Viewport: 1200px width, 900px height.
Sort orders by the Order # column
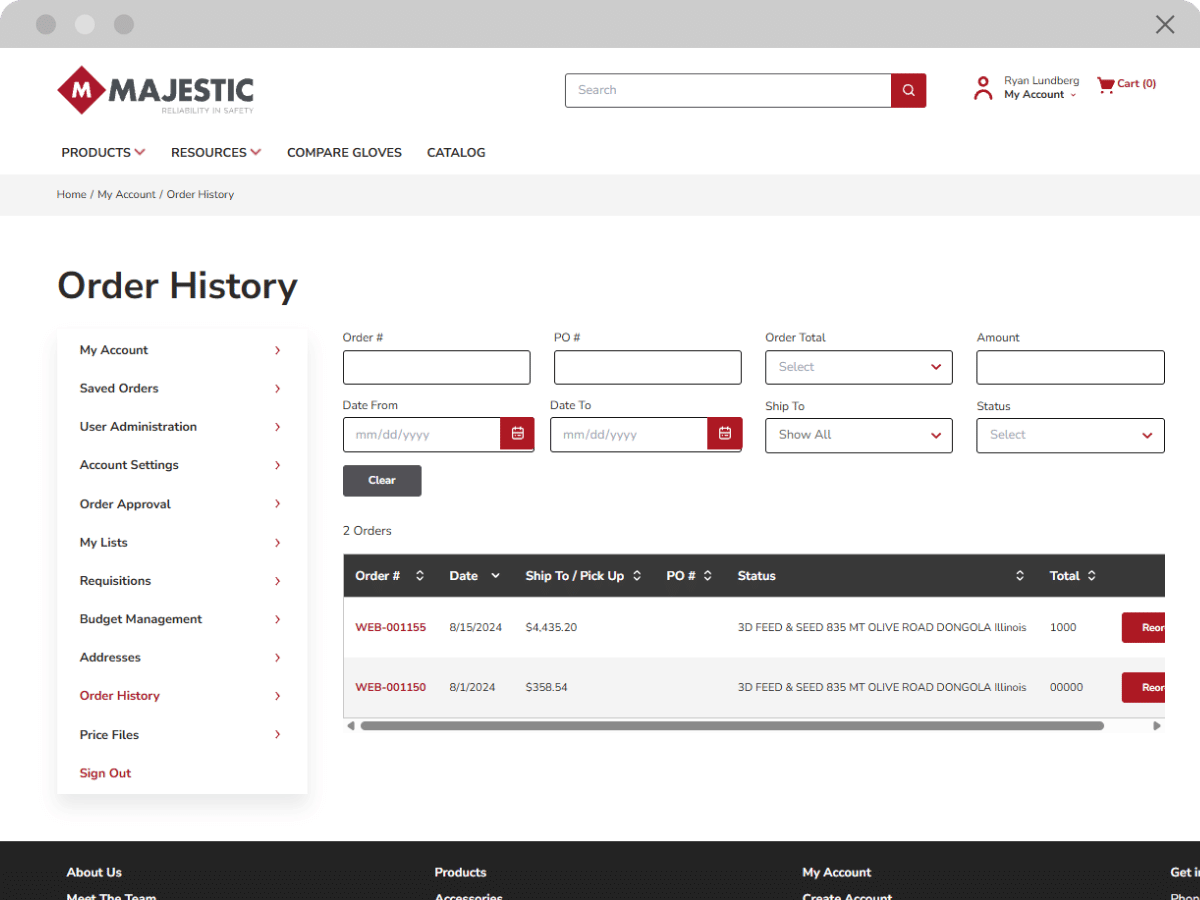(x=419, y=575)
